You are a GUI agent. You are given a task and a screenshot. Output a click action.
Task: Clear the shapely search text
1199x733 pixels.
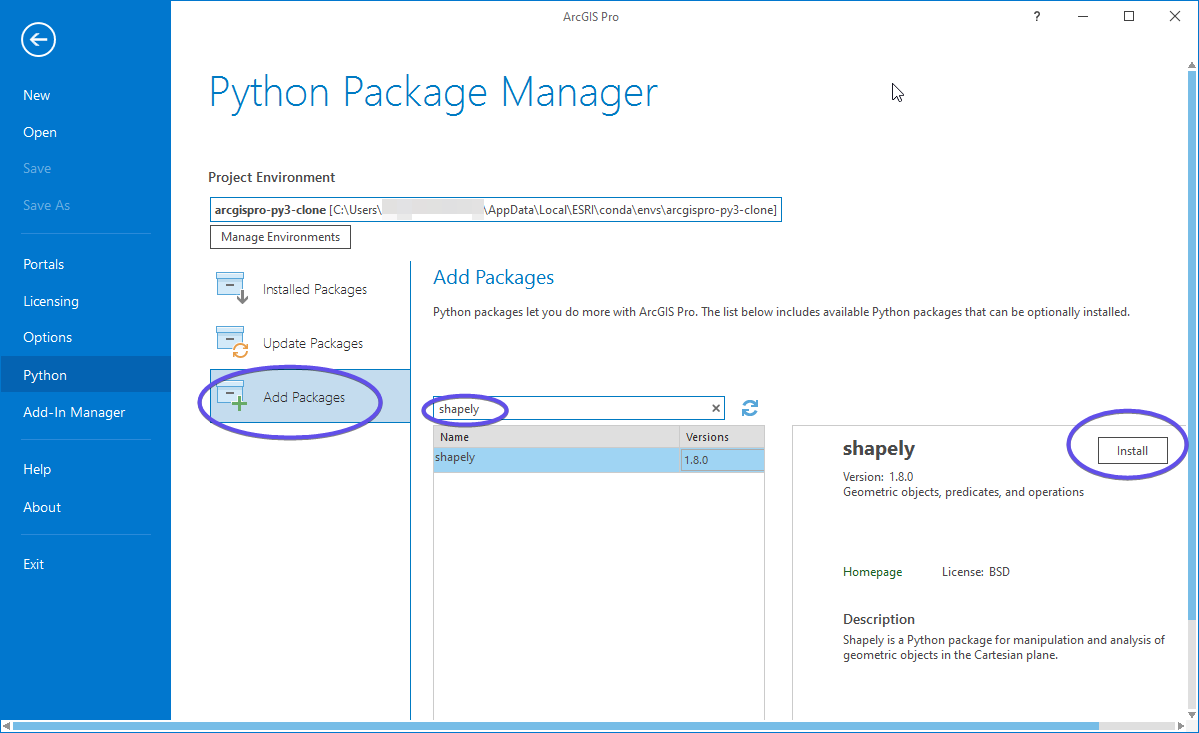(716, 408)
